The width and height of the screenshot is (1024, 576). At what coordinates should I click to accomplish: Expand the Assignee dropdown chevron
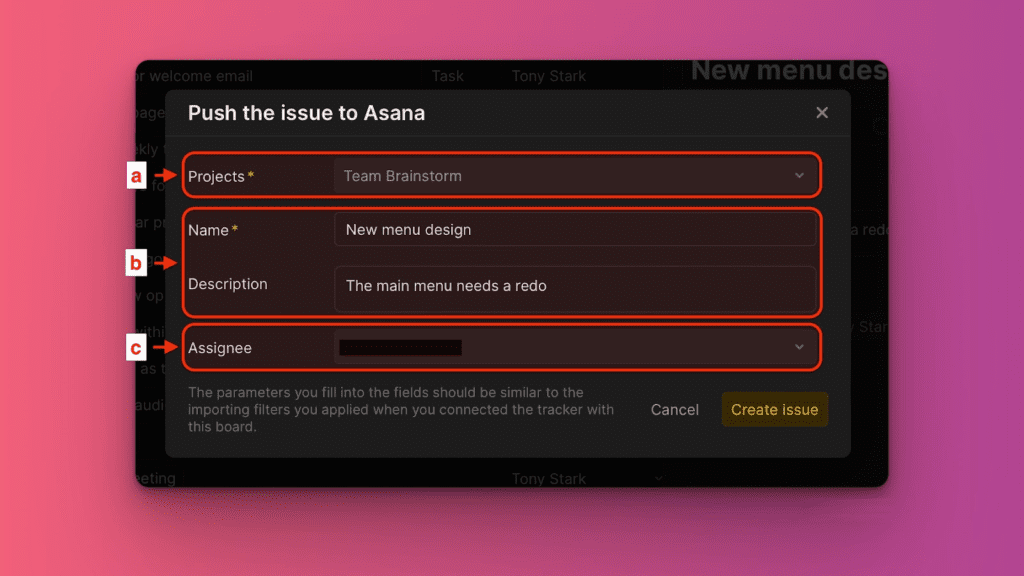coord(799,347)
